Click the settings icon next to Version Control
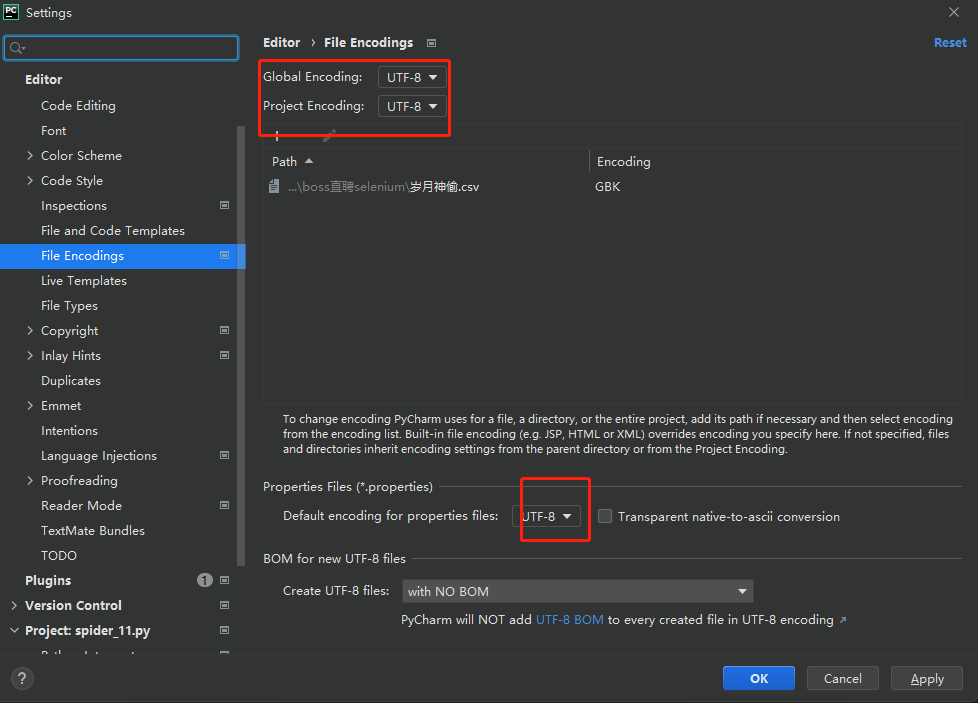This screenshot has width=978, height=703. pyautogui.click(x=224, y=605)
